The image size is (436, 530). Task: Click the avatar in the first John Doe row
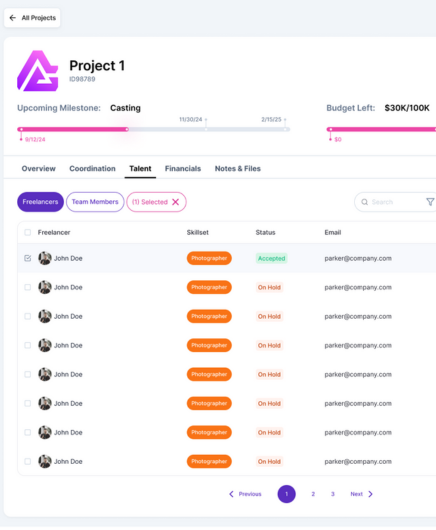click(x=45, y=258)
